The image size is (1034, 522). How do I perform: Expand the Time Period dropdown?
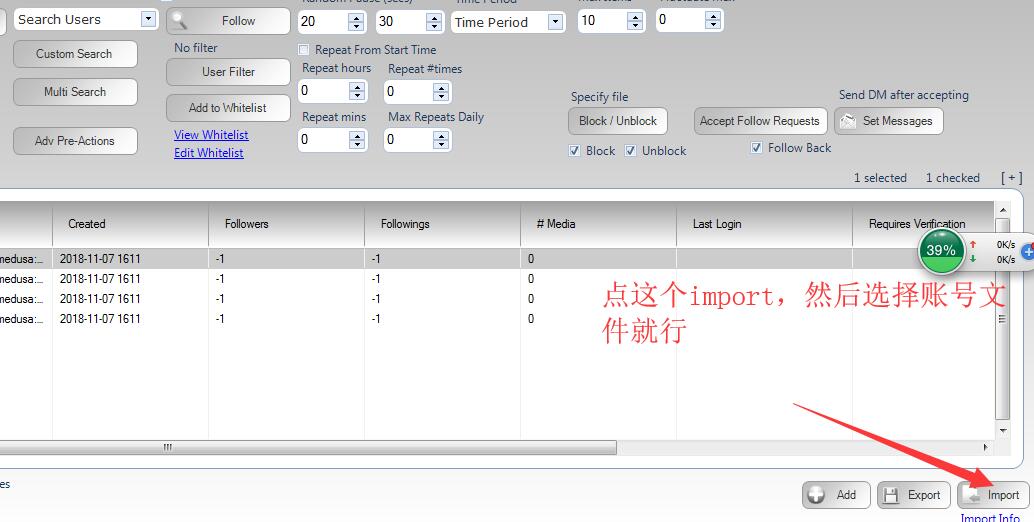[555, 22]
